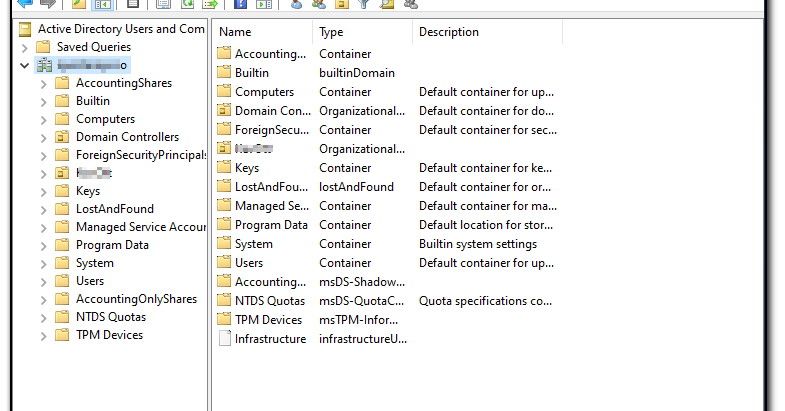Collapse the domain node in tree
785x411 pixels.
click(x=25, y=66)
